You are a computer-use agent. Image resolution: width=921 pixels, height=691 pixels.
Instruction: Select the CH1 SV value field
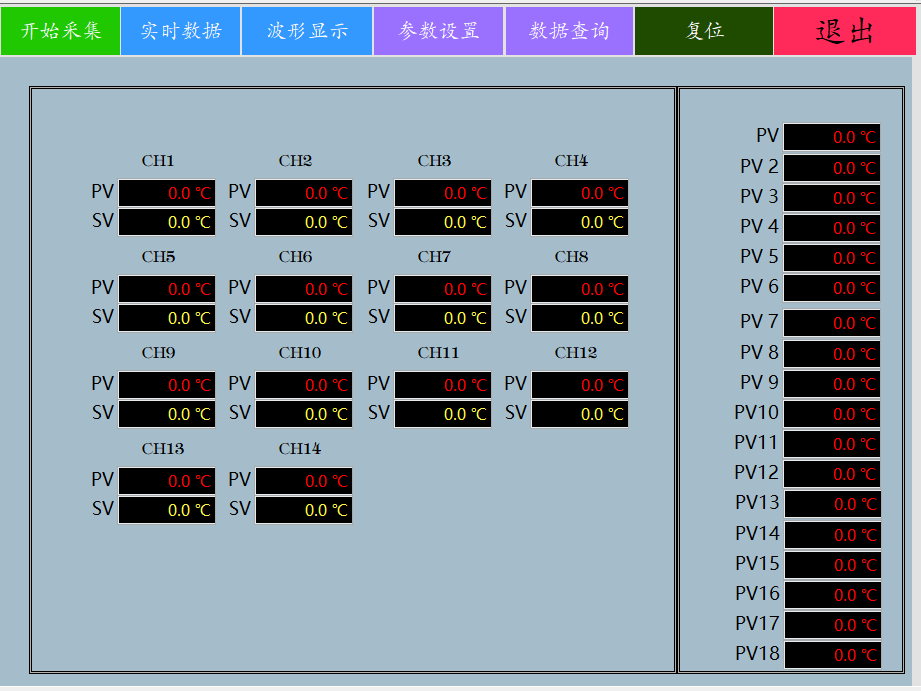tap(167, 222)
